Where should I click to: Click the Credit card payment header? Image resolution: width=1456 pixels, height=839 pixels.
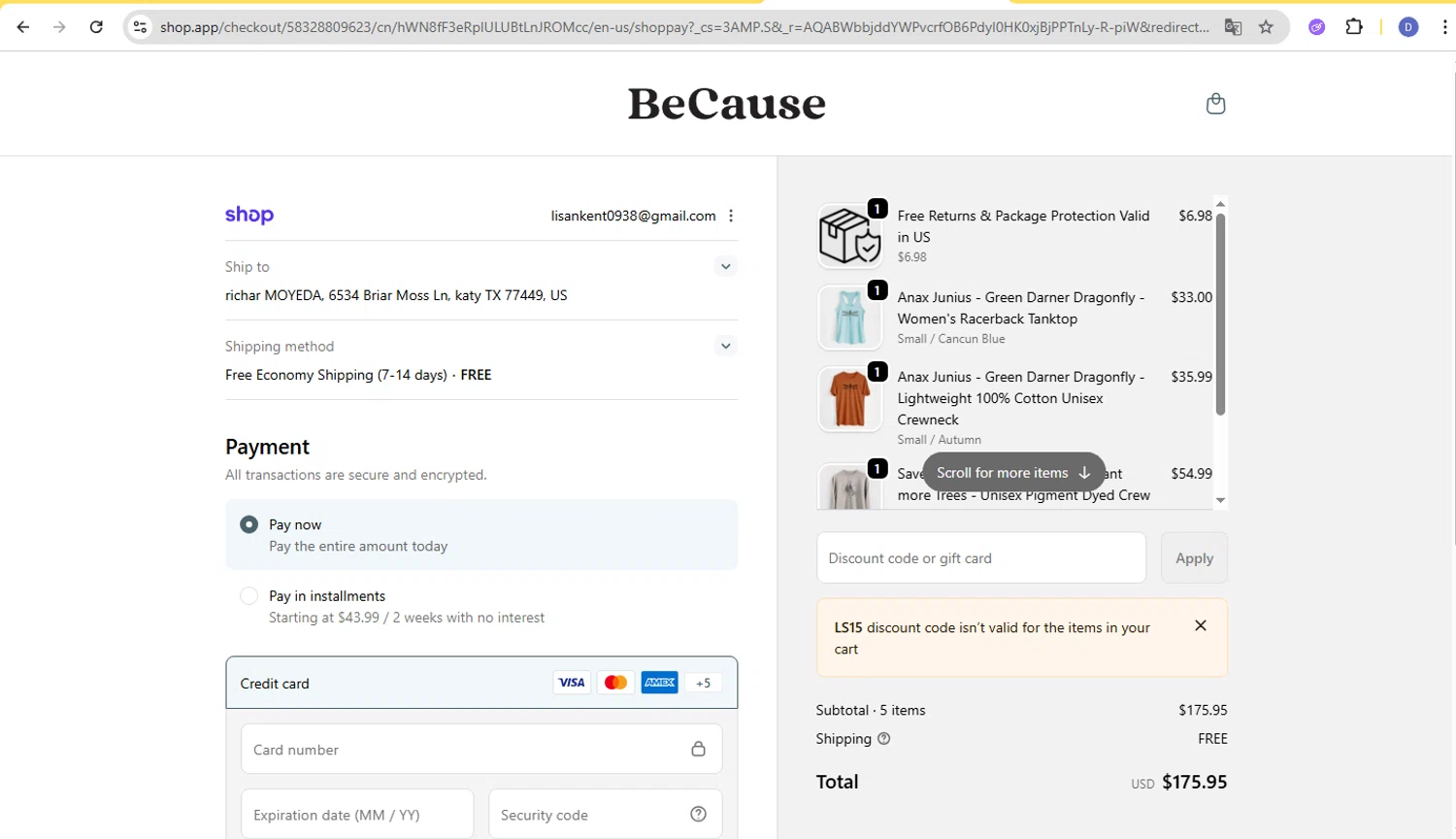coord(481,683)
